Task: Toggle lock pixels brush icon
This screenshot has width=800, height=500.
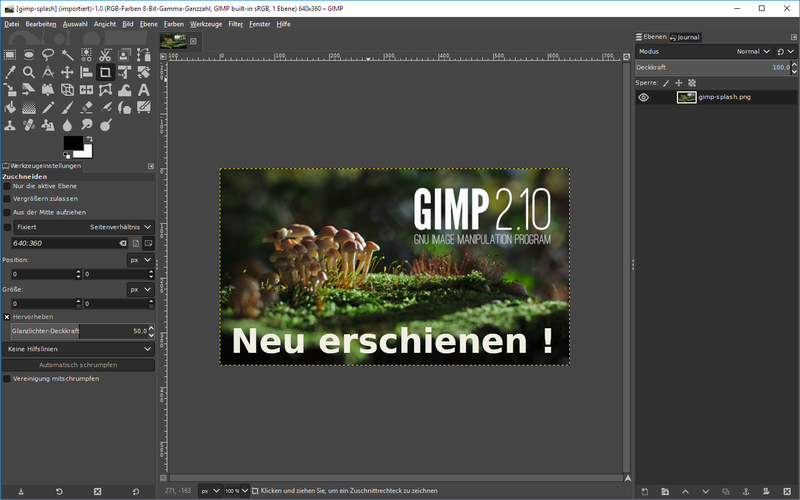Action: click(x=666, y=83)
